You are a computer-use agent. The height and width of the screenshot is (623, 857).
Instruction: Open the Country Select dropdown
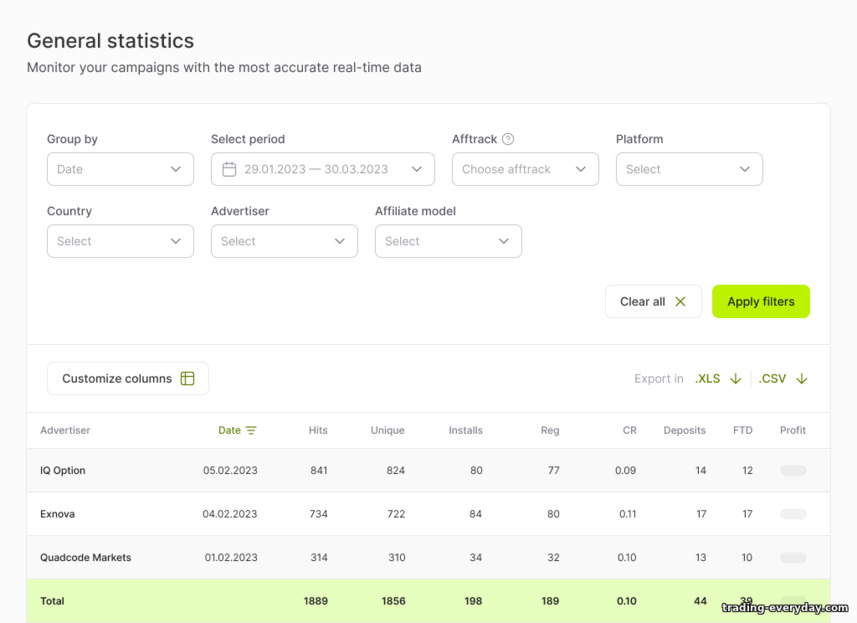click(x=120, y=241)
